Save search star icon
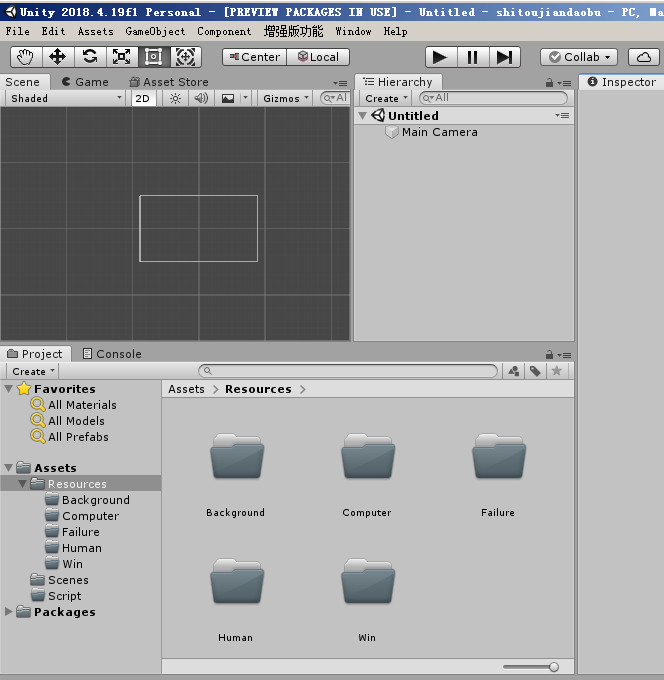664x680 pixels. tap(557, 371)
